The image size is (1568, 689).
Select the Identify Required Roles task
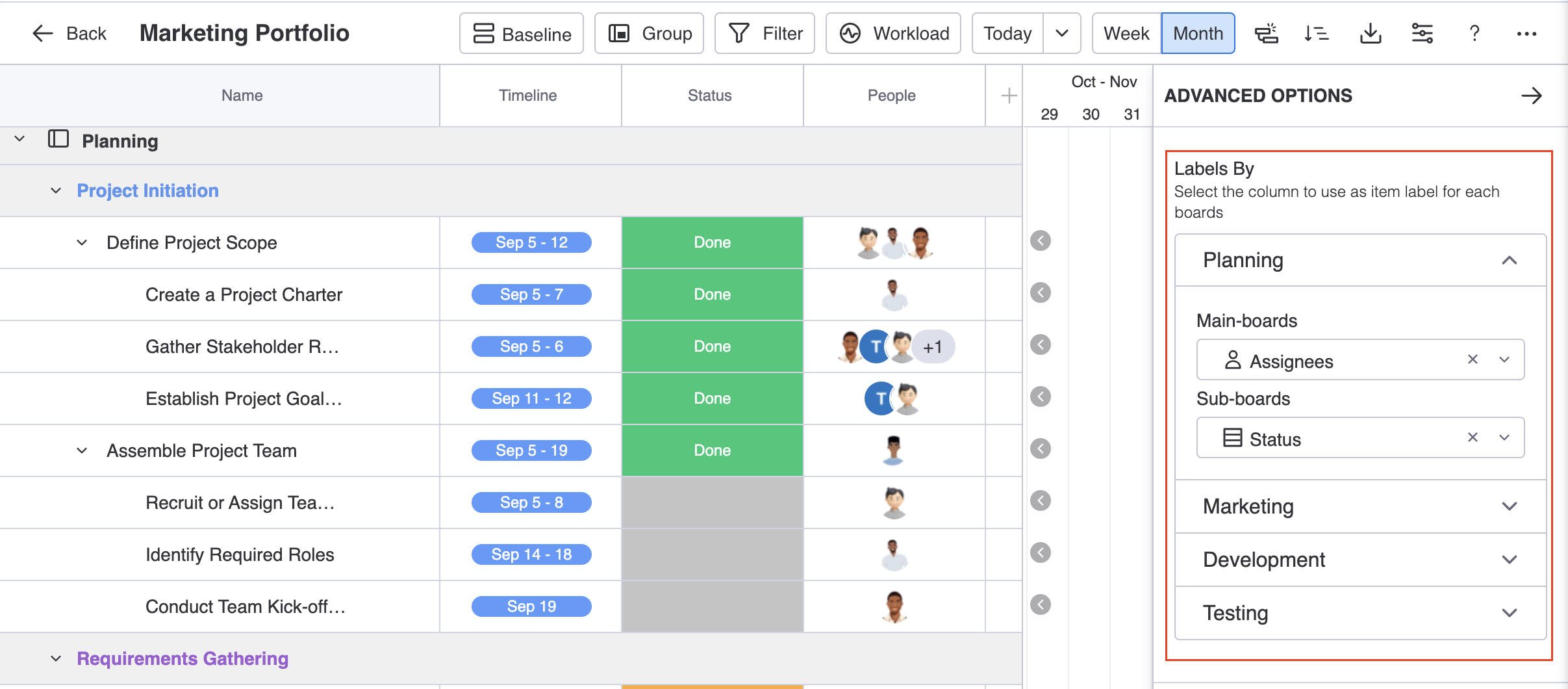pos(240,554)
